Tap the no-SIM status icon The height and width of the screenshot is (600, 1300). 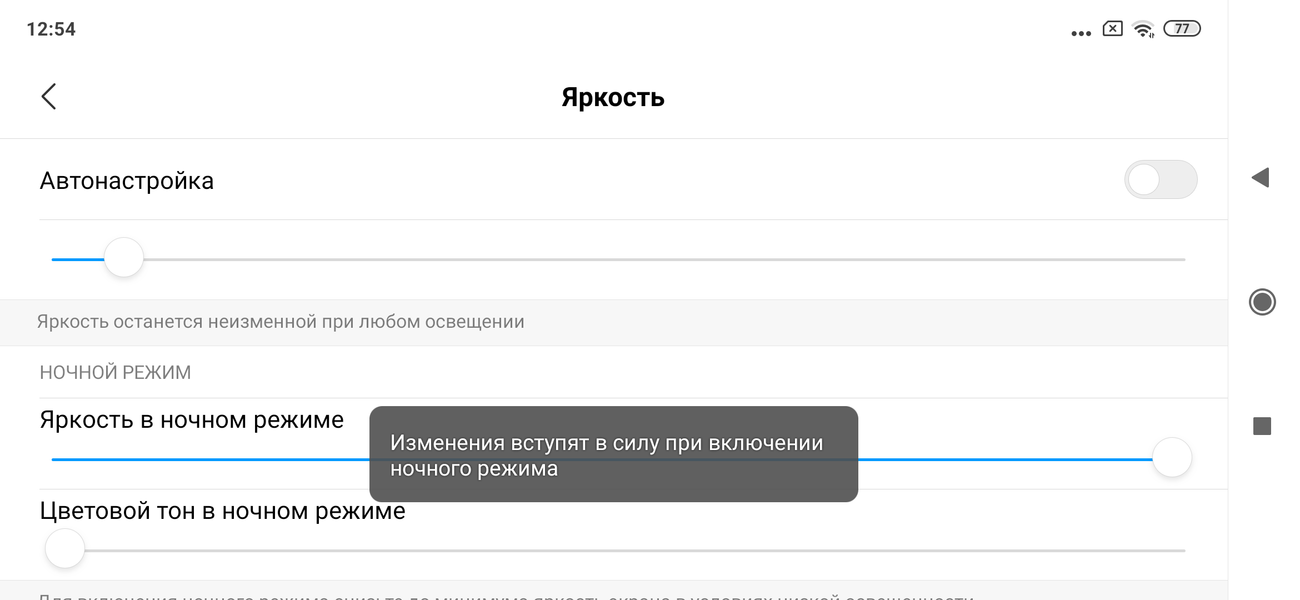coord(1112,29)
